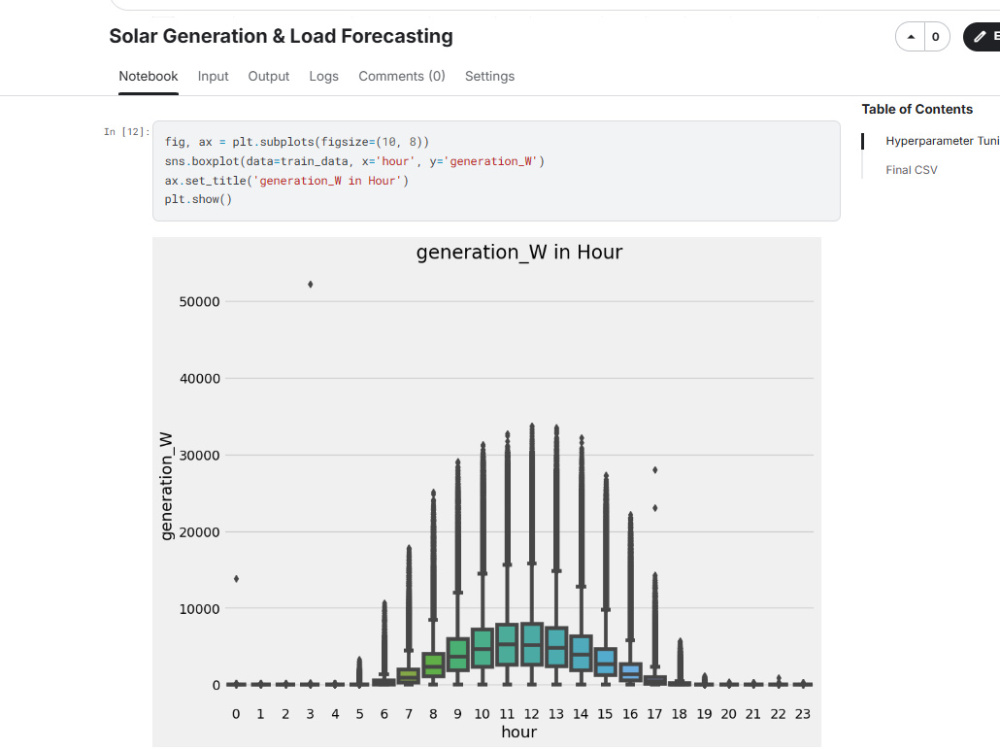Open the Logs tab
The height and width of the screenshot is (750, 1000).
click(323, 77)
